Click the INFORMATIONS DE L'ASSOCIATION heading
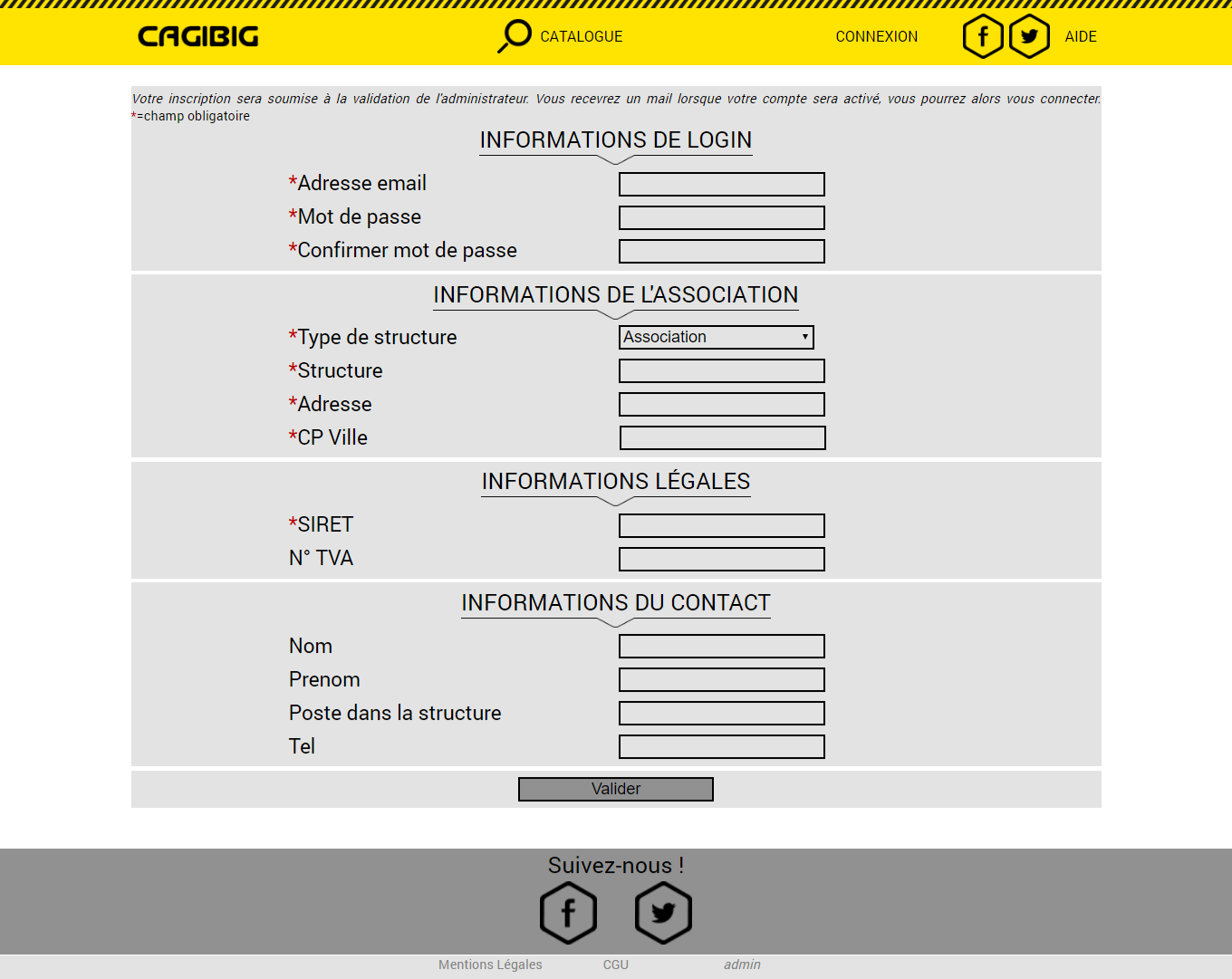1232x979 pixels. 616,295
